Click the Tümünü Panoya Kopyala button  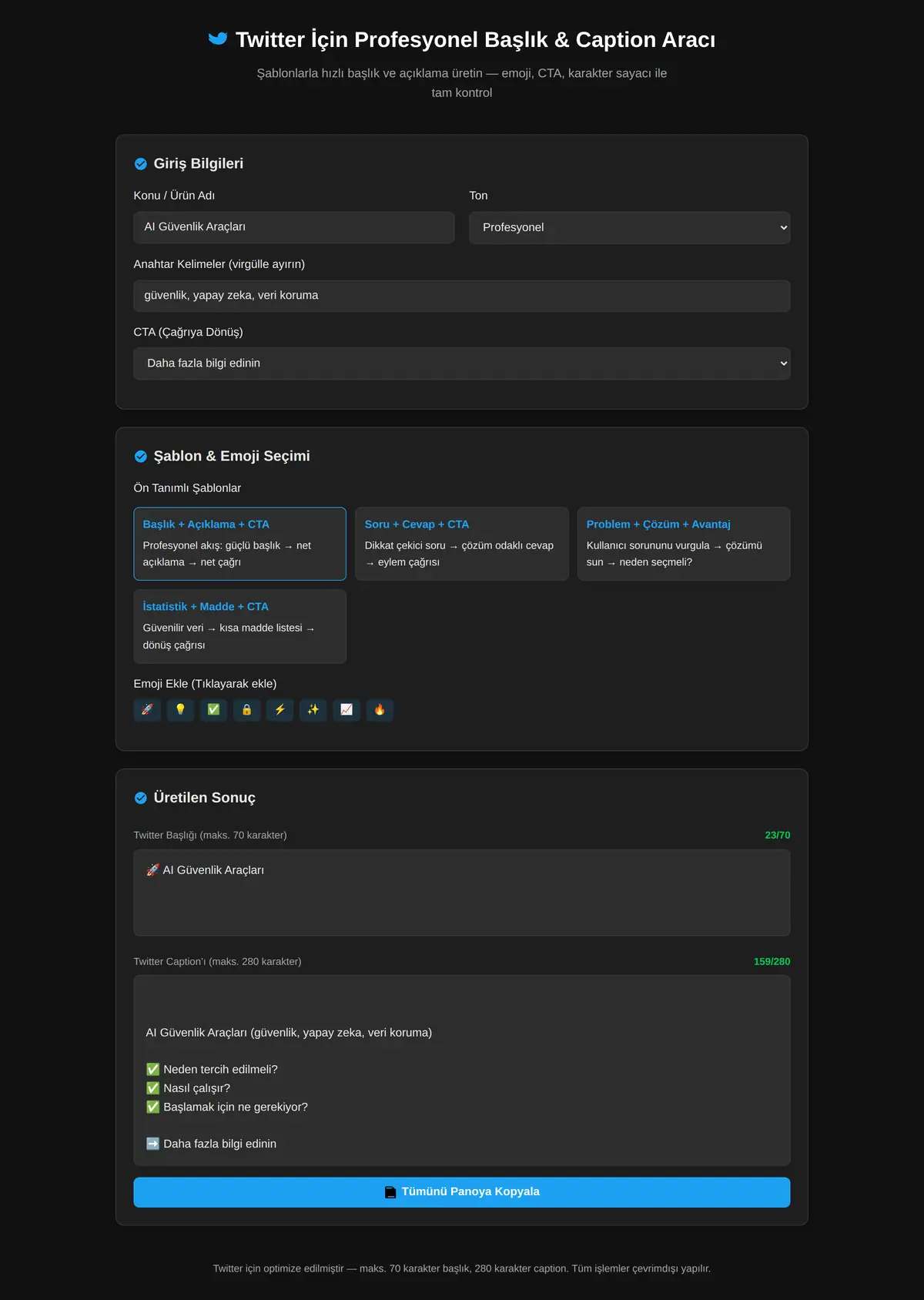[462, 1192]
